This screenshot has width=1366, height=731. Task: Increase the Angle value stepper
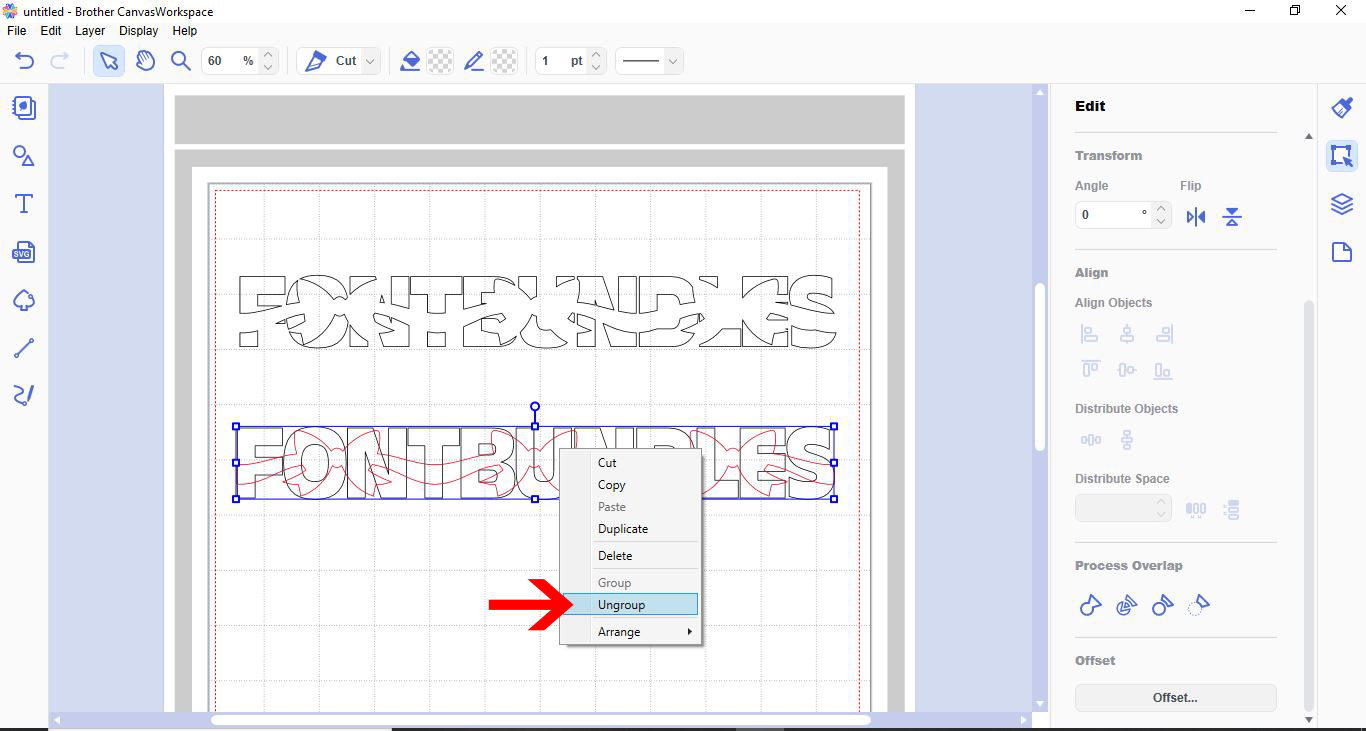pos(1161,209)
